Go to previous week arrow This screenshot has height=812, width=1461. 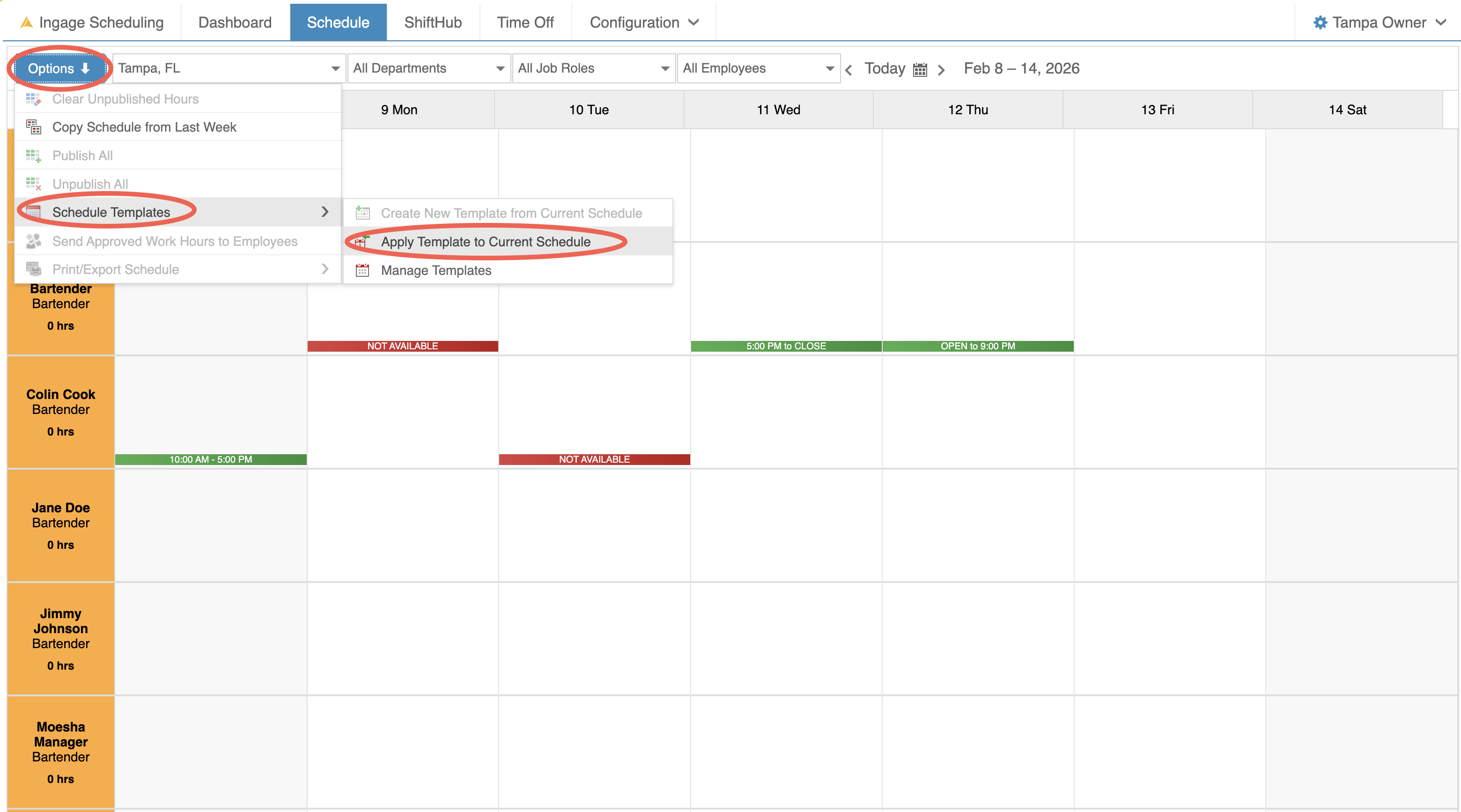pyautogui.click(x=849, y=70)
